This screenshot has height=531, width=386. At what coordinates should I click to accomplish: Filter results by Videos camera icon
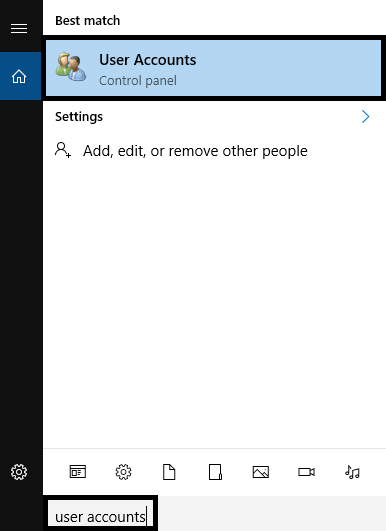306,472
